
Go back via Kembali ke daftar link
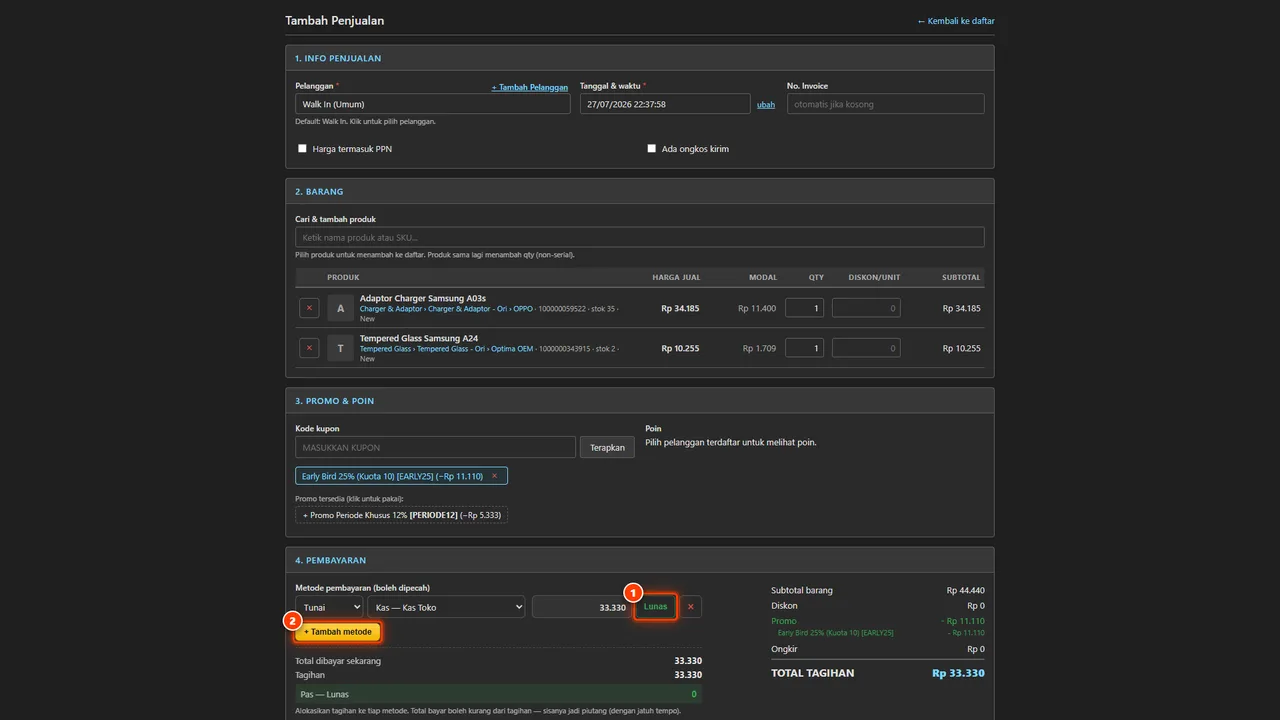pos(956,21)
